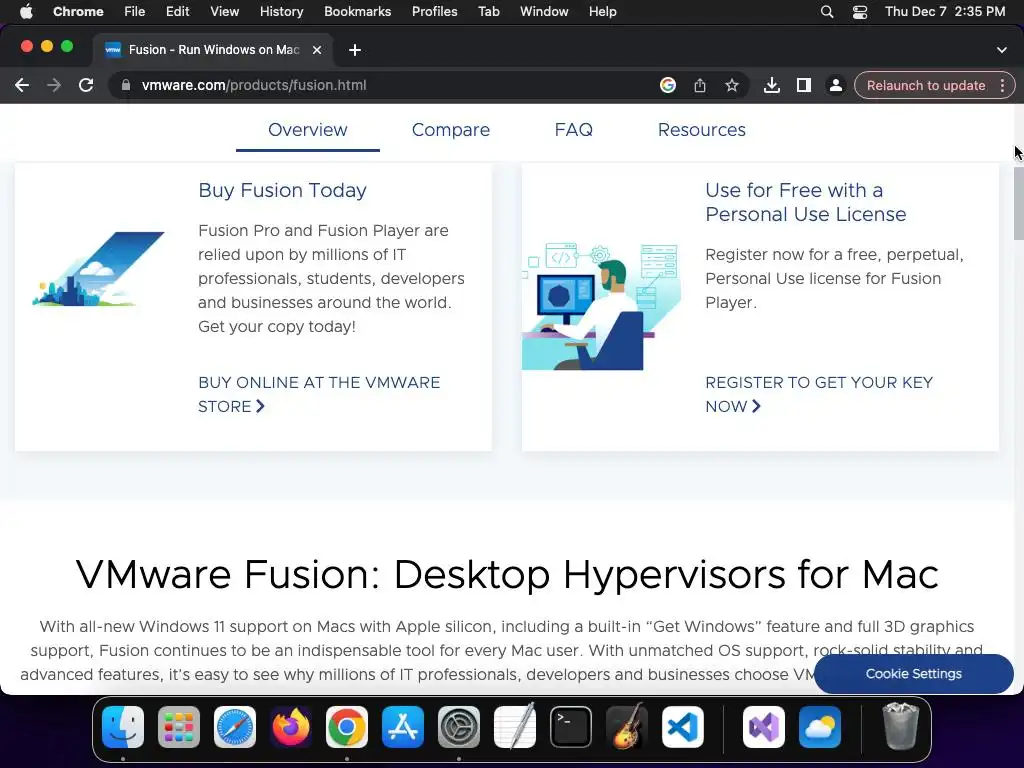Open GarageBand from the dock
Image resolution: width=1024 pixels, height=768 pixels.
click(627, 727)
